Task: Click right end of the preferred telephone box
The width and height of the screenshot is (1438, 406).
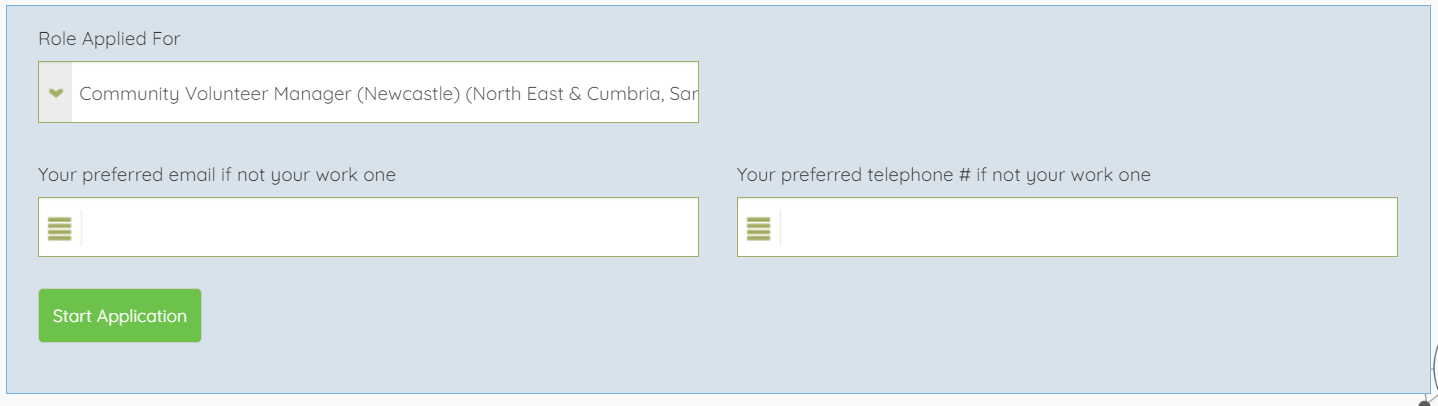Action: pos(1379,228)
